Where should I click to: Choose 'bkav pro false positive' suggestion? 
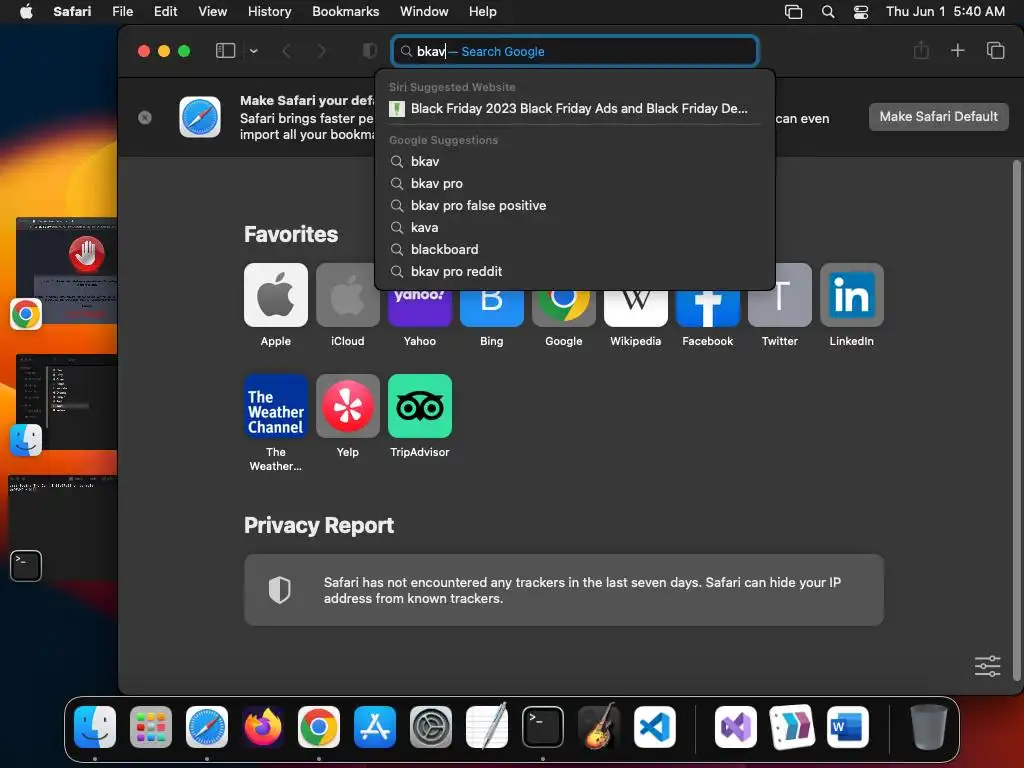click(575, 206)
